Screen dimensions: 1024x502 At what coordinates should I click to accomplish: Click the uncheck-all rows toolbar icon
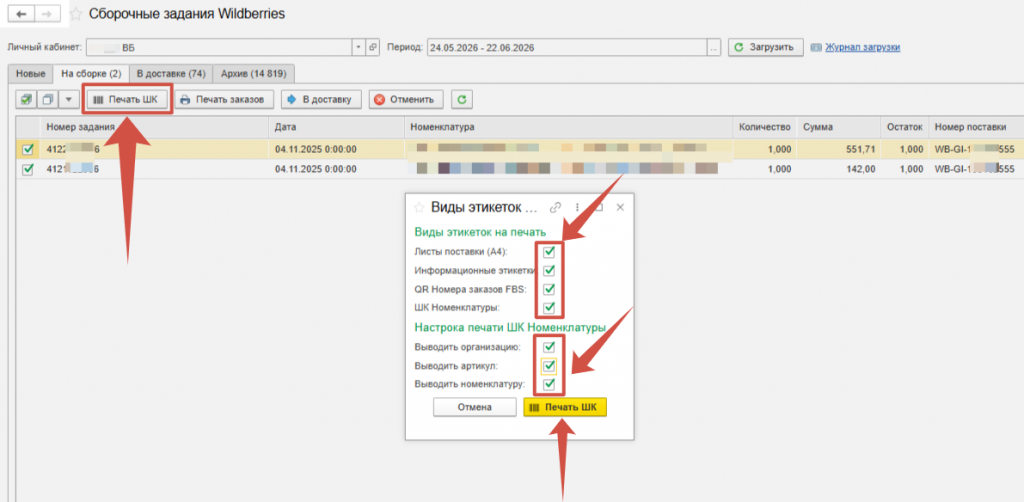[x=48, y=100]
